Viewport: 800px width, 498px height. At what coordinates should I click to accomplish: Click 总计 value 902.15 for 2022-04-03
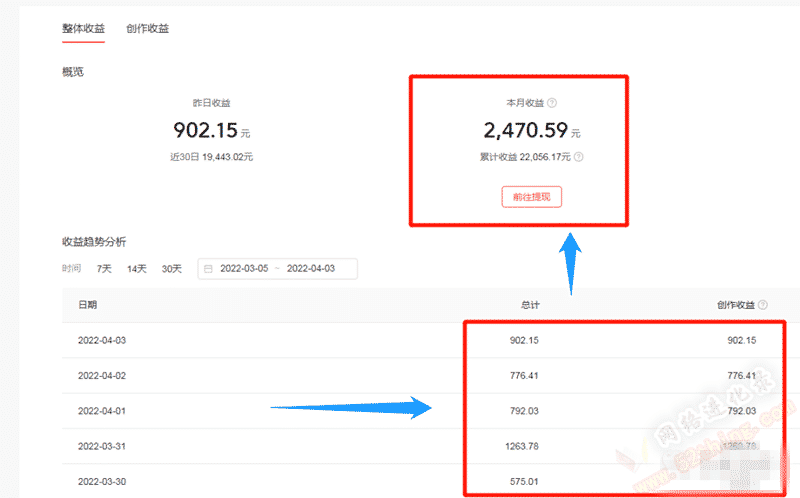pos(524,340)
